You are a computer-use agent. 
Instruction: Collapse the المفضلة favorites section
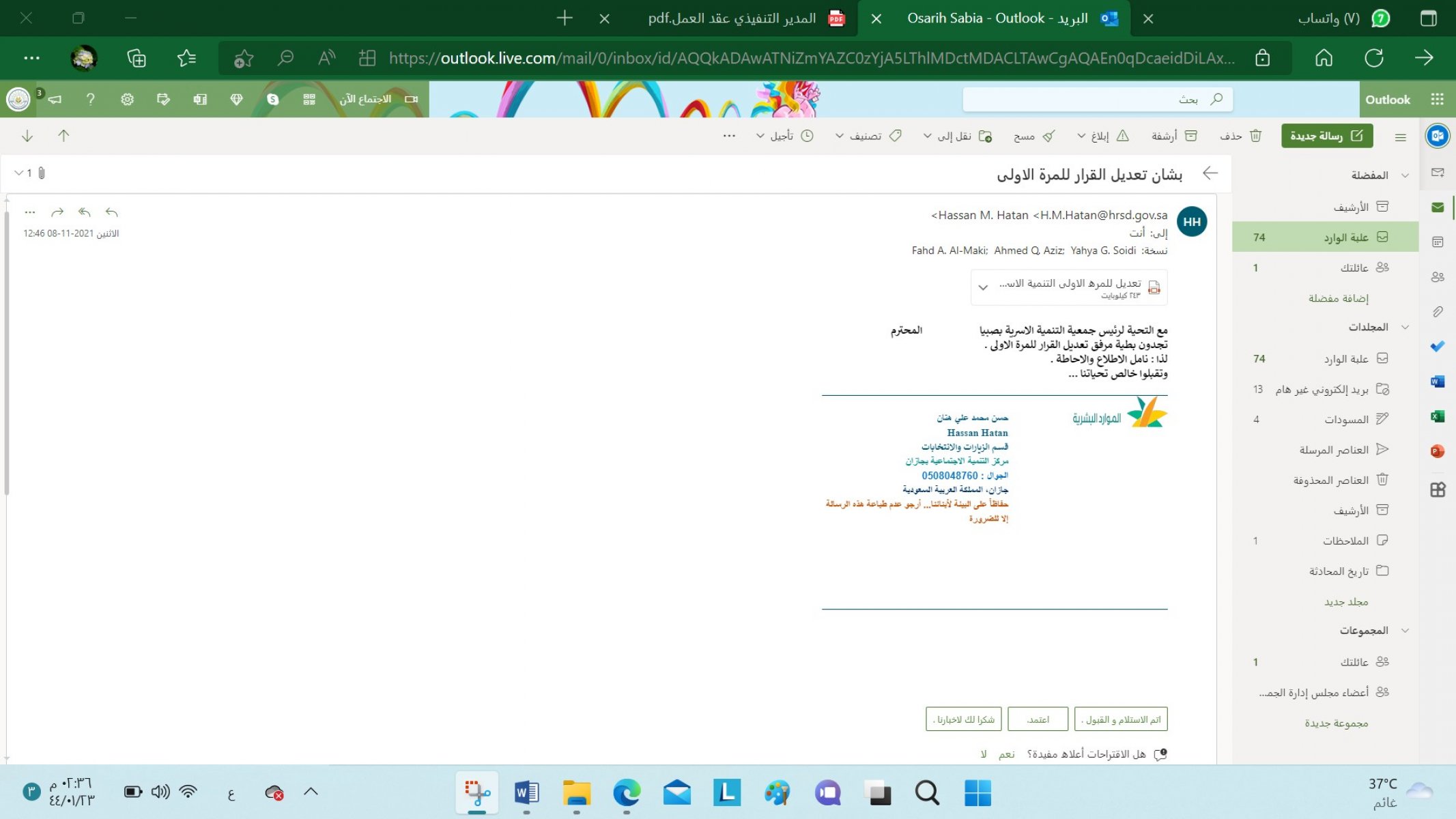point(1405,175)
